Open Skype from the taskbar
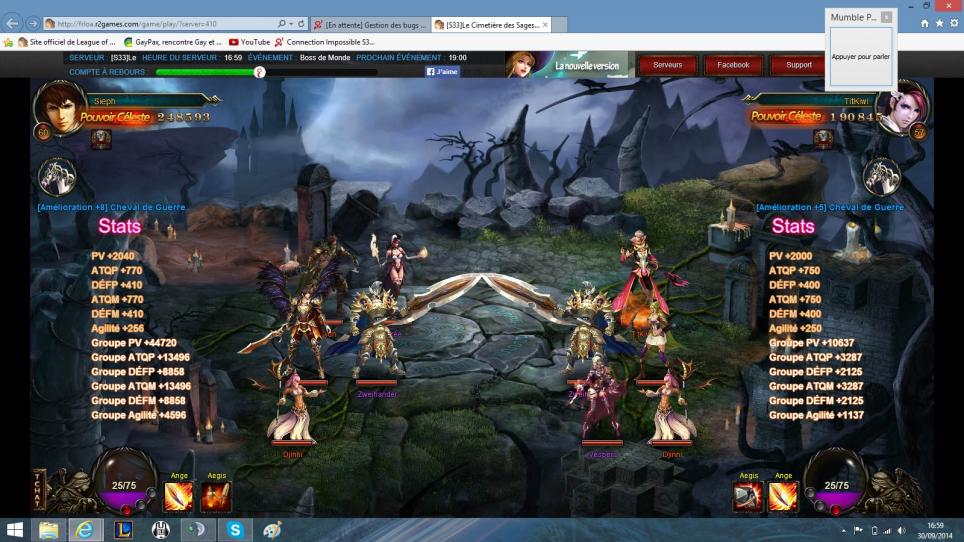Viewport: 964px width, 542px height. (235, 530)
